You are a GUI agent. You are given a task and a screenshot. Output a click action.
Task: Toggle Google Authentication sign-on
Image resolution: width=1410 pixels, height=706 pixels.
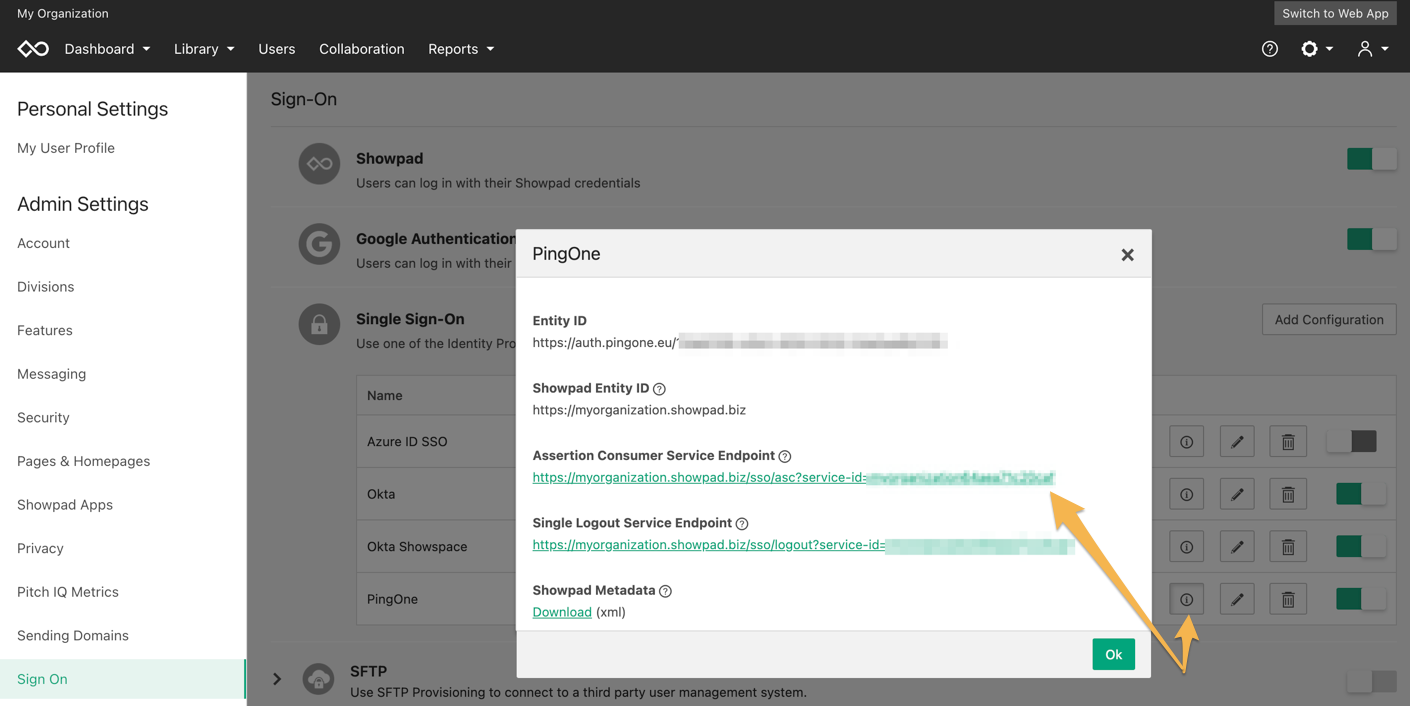click(1371, 239)
